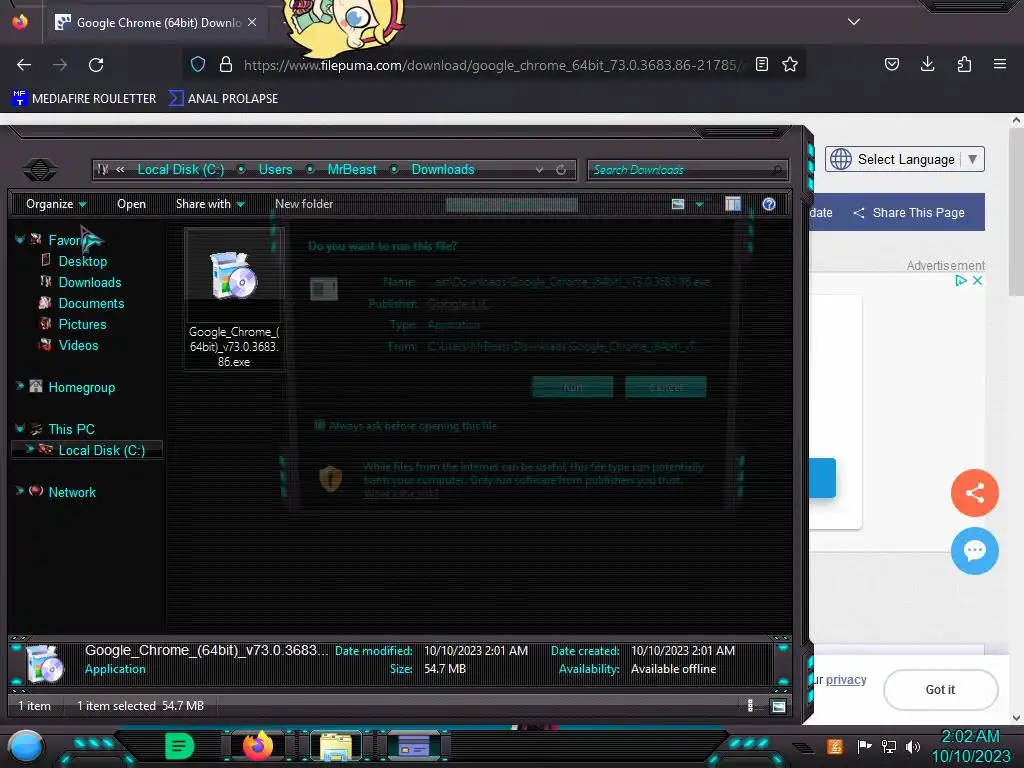
Task: Expand the Homegroup tree node
Action: pyautogui.click(x=20, y=386)
